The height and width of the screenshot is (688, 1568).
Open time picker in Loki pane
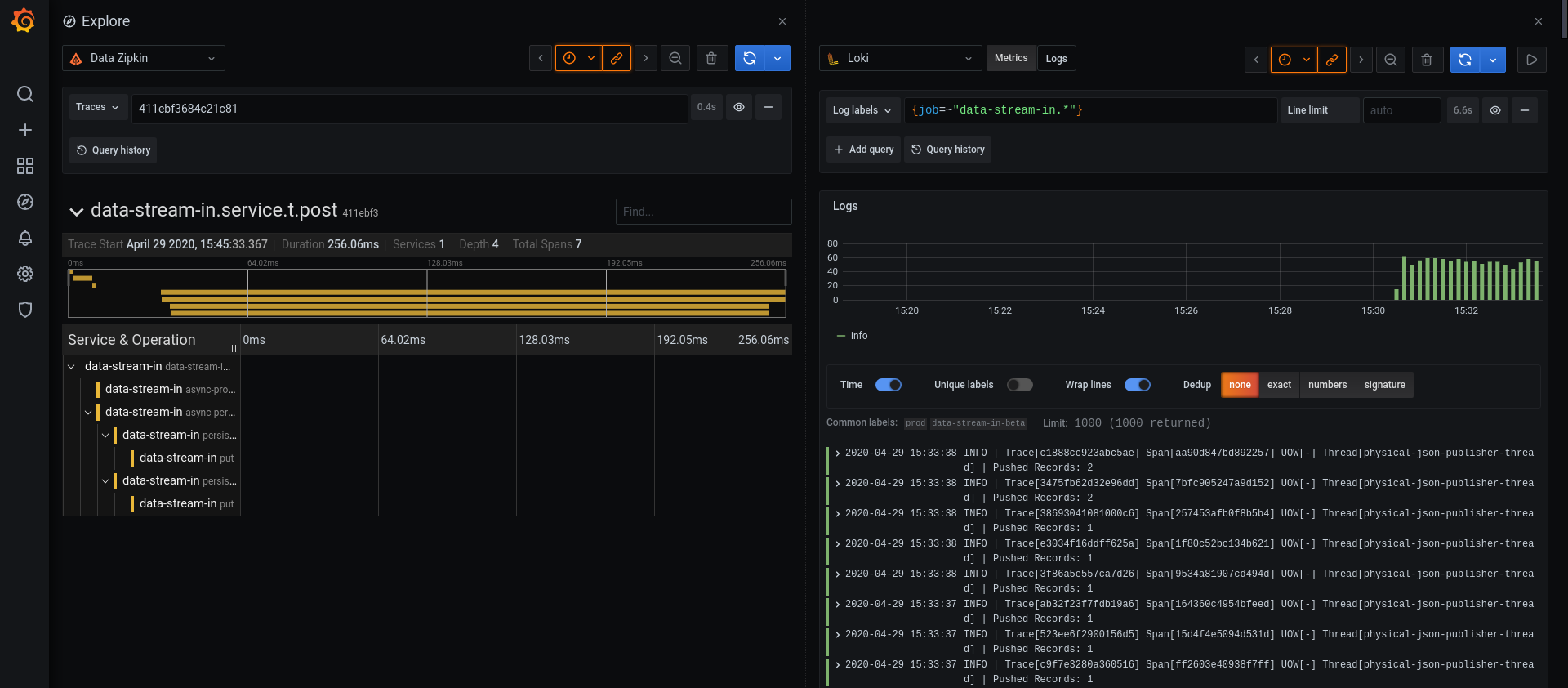pos(1294,60)
